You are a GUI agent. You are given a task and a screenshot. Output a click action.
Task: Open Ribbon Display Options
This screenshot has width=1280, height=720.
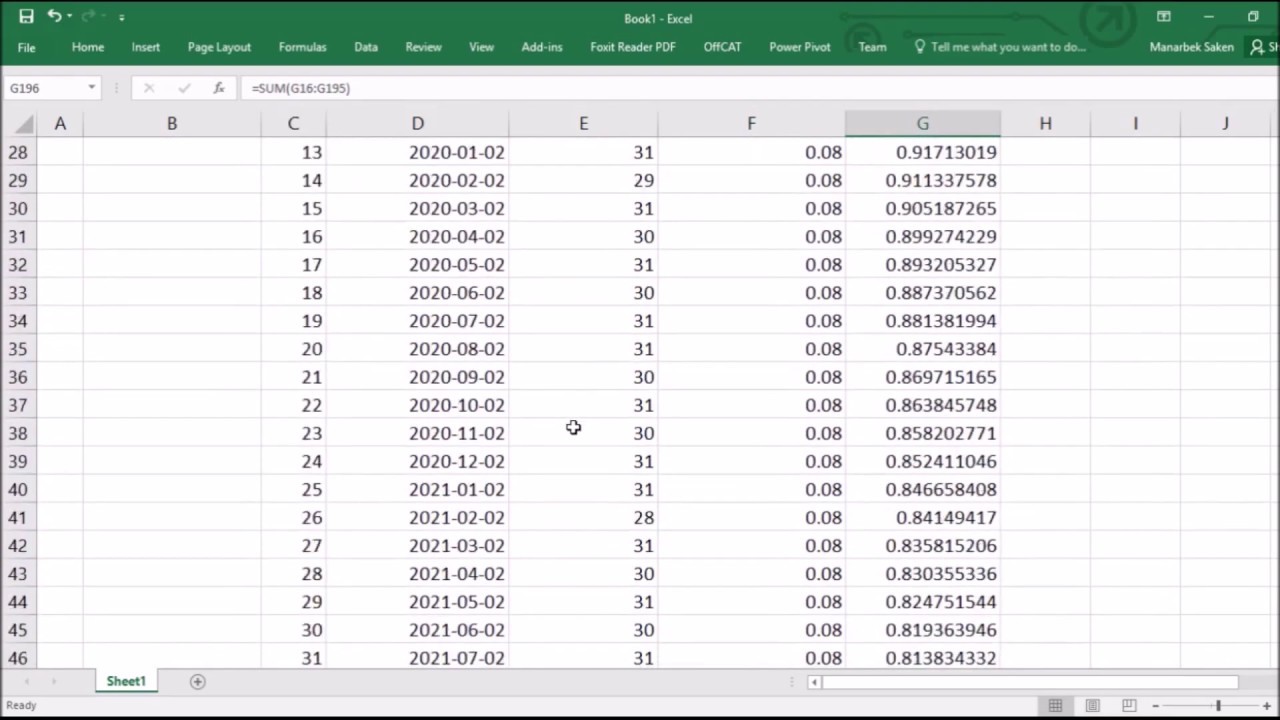pos(1164,17)
